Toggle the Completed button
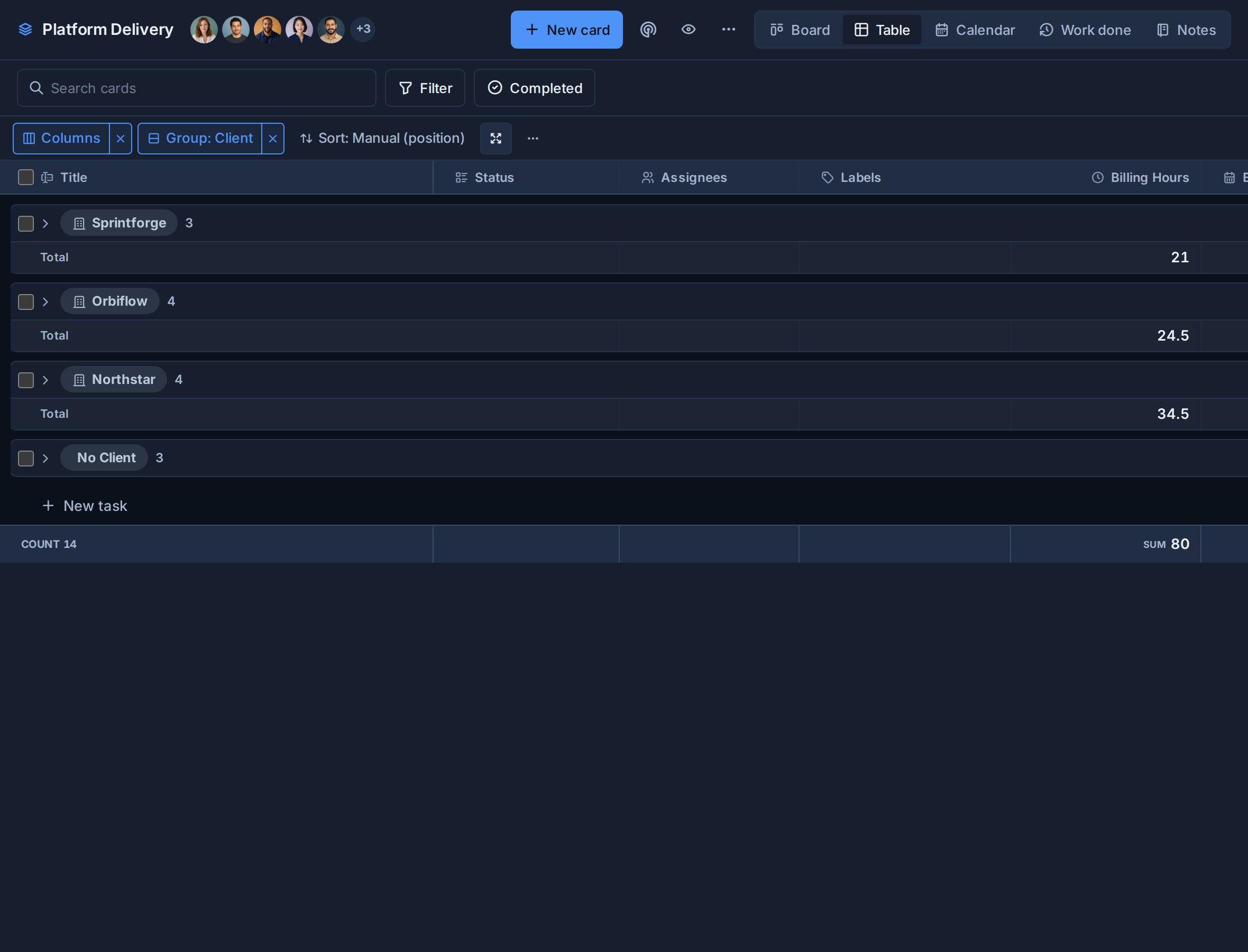Image resolution: width=1248 pixels, height=952 pixels. pyautogui.click(x=534, y=88)
